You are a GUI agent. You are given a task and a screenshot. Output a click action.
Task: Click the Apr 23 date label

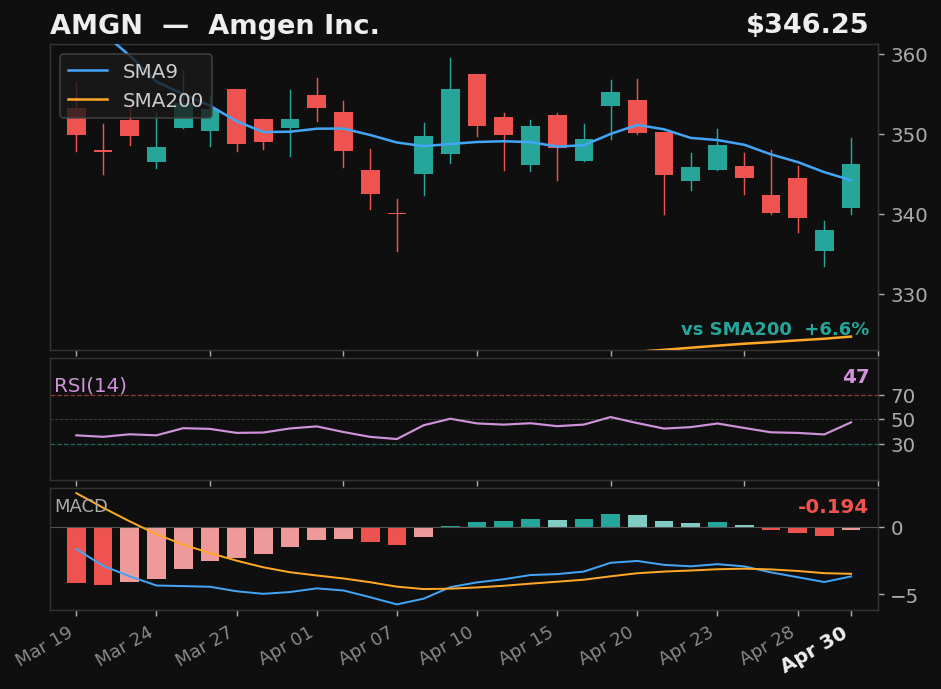pos(688,646)
